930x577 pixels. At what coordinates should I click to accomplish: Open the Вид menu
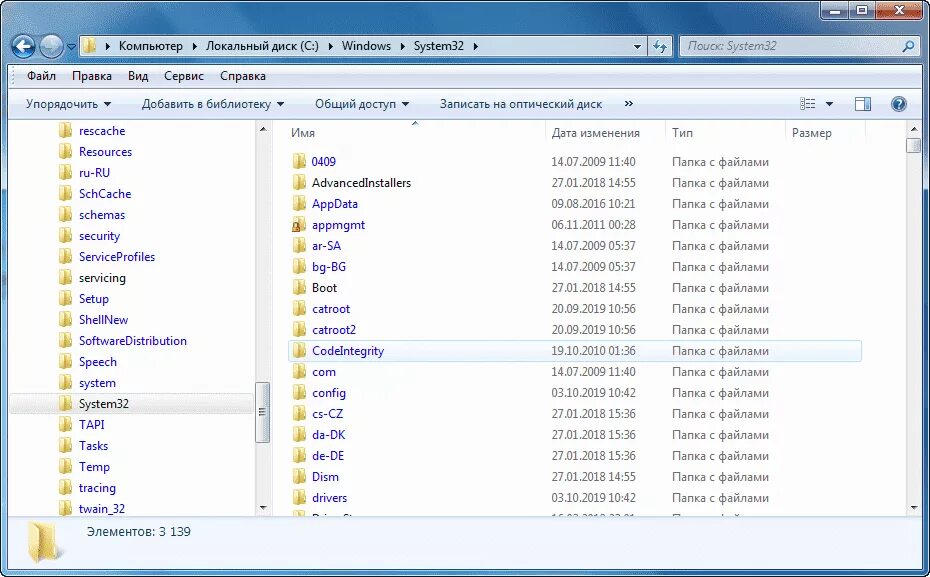(138, 76)
